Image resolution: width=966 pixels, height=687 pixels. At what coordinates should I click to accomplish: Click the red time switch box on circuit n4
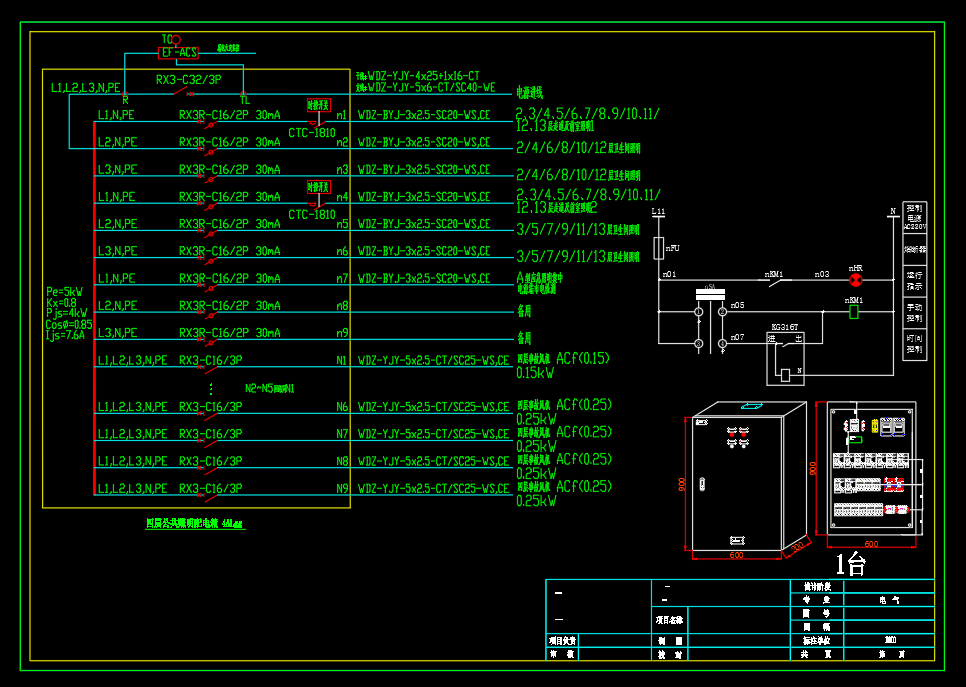319,187
